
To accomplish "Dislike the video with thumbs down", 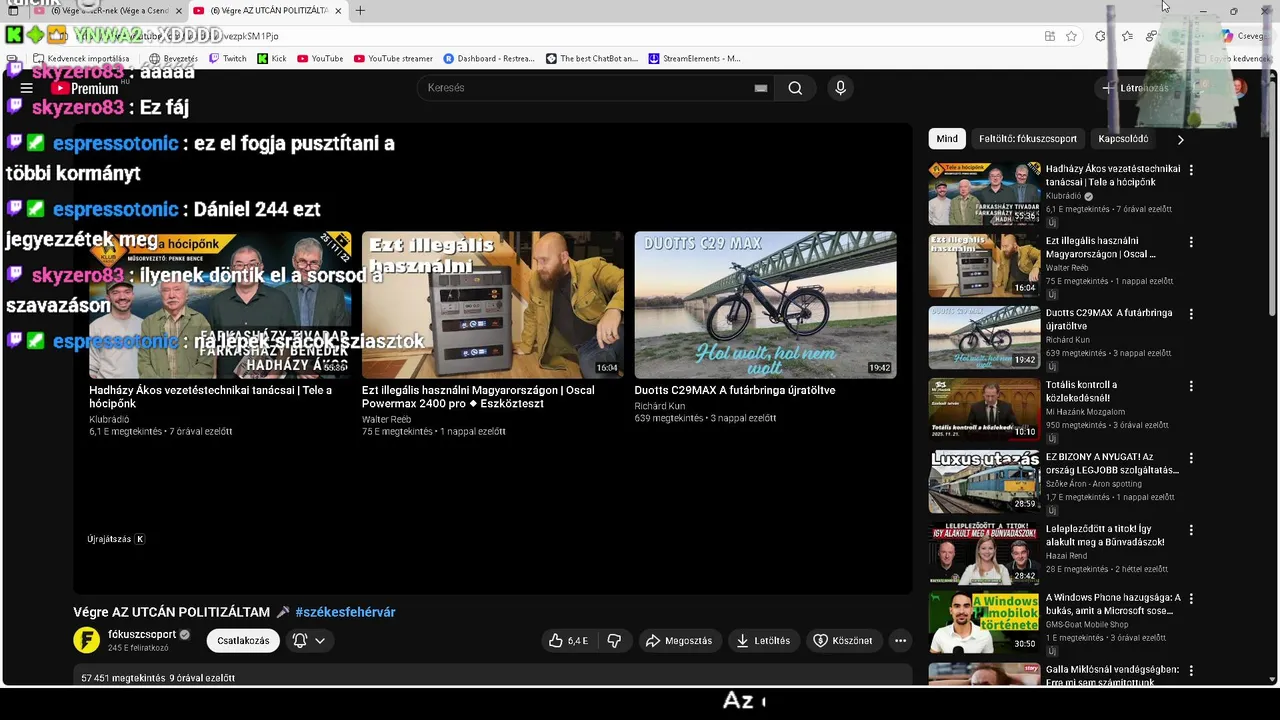I will pos(615,641).
